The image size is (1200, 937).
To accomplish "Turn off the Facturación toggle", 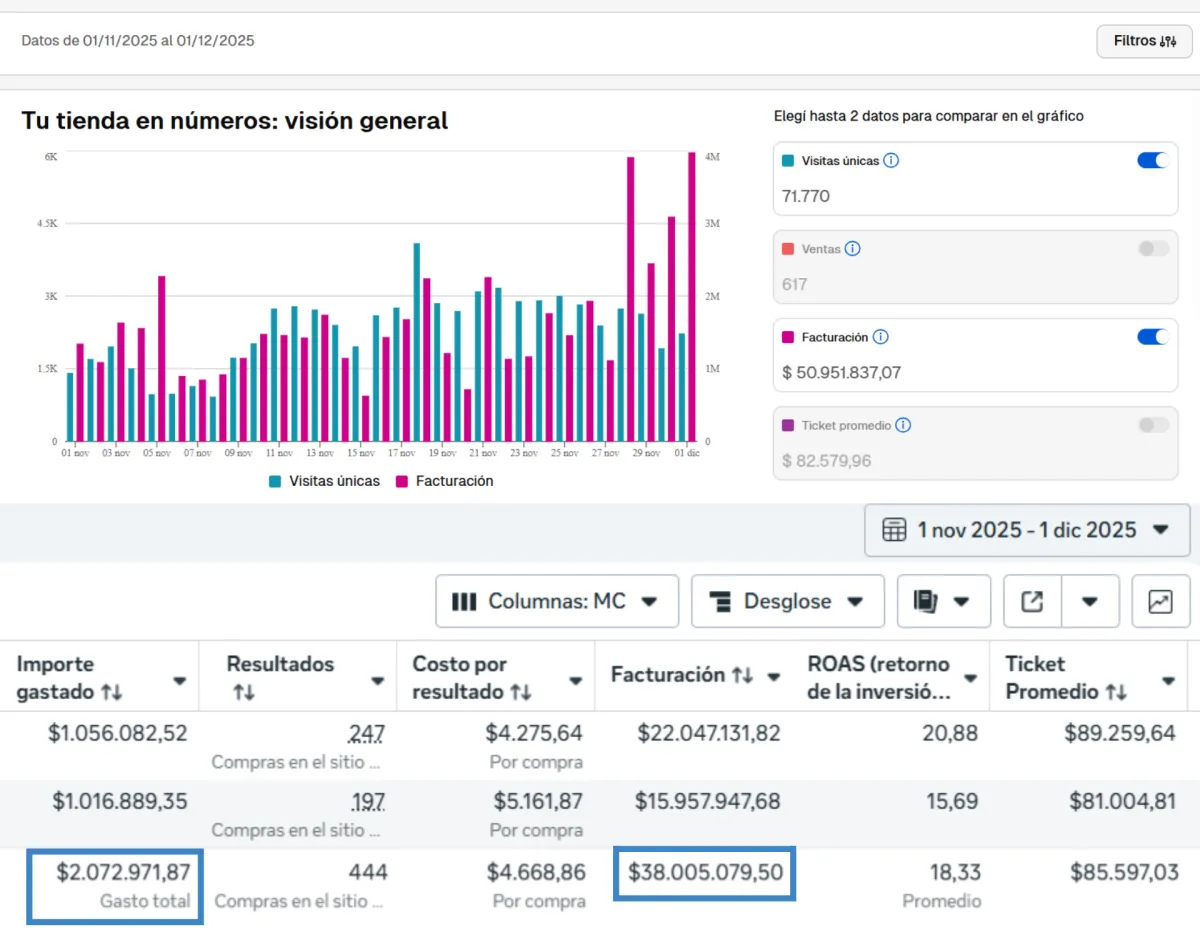I will pos(1152,337).
